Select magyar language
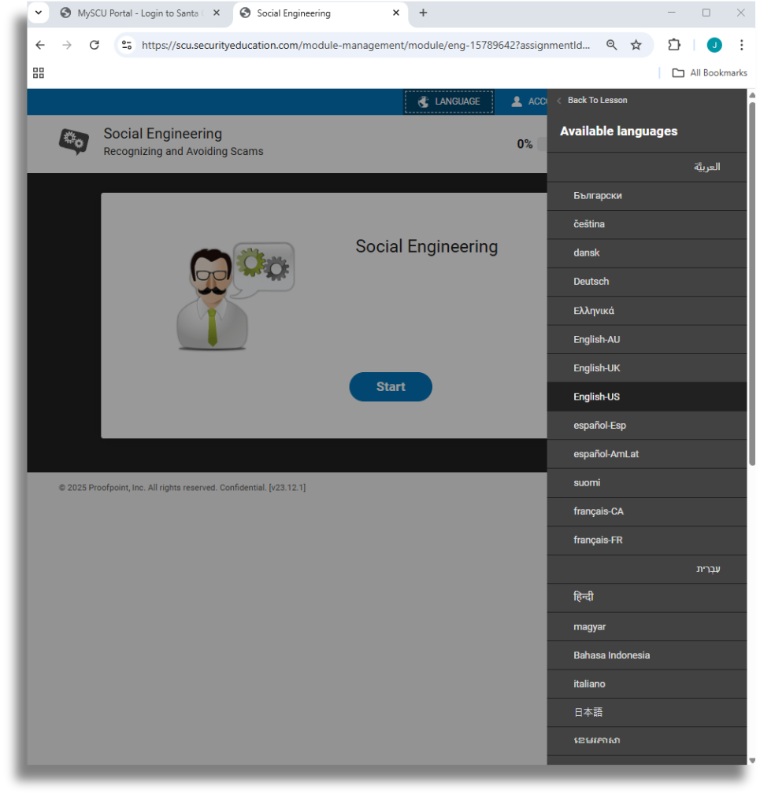760x797 pixels. point(647,627)
